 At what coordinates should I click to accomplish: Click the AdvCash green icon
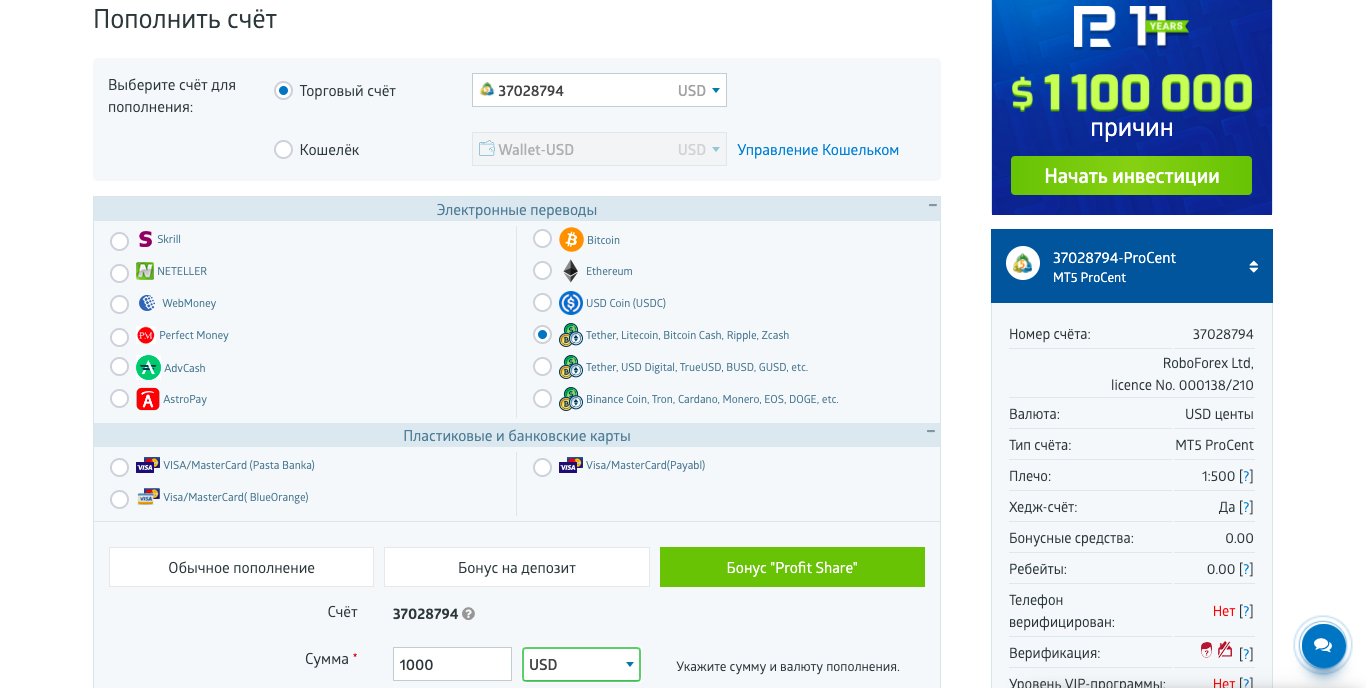pyautogui.click(x=148, y=368)
